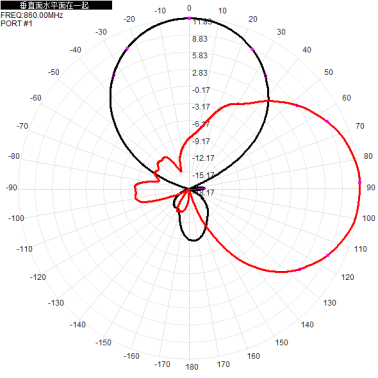
Task: Click the "-20" angle label
Action: [x=129, y=19]
